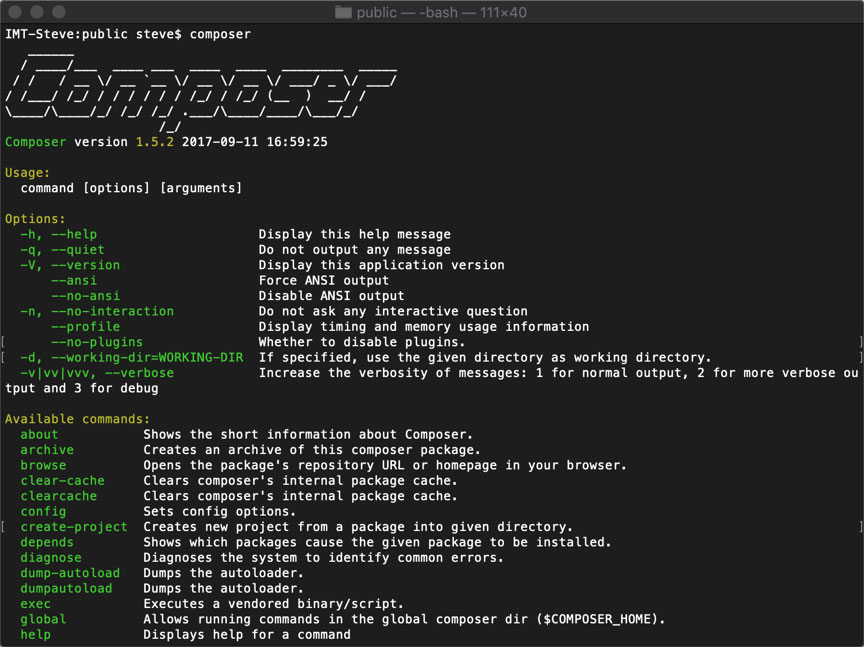This screenshot has width=864, height=647.
Task: Click 'Do not ask any interactive question' text
Action: point(393,311)
